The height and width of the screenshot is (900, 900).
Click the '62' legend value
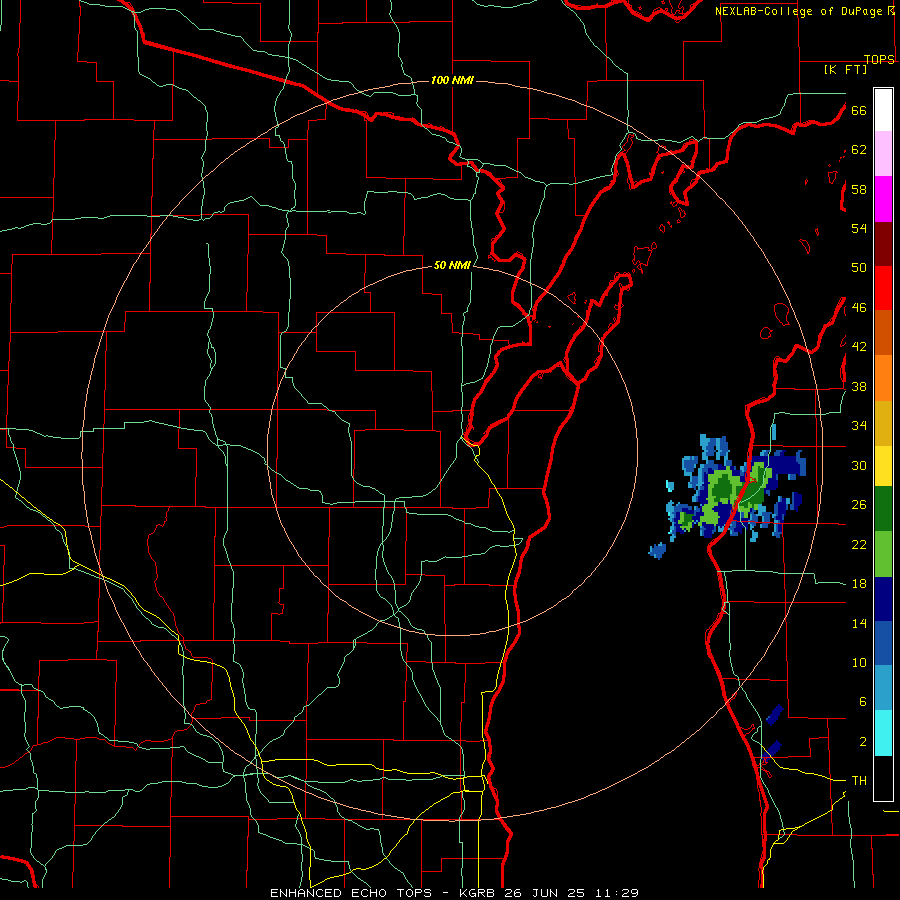point(859,150)
